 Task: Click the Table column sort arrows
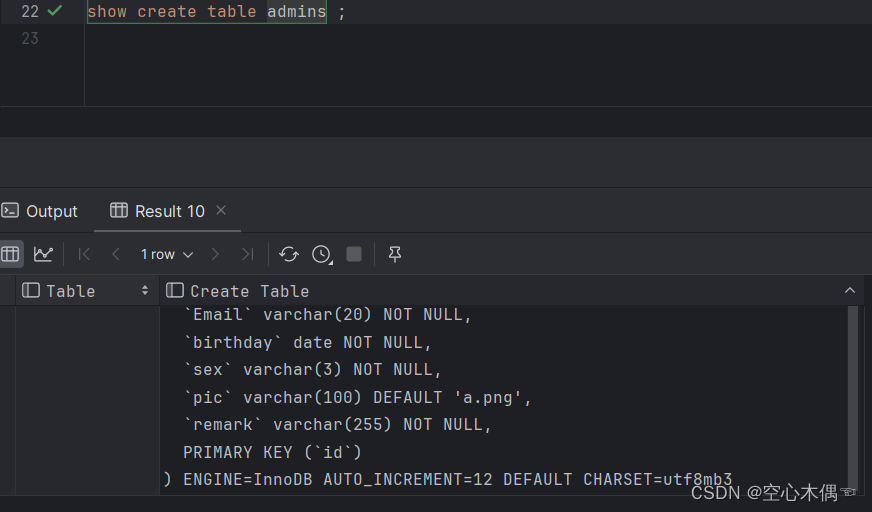coord(145,290)
